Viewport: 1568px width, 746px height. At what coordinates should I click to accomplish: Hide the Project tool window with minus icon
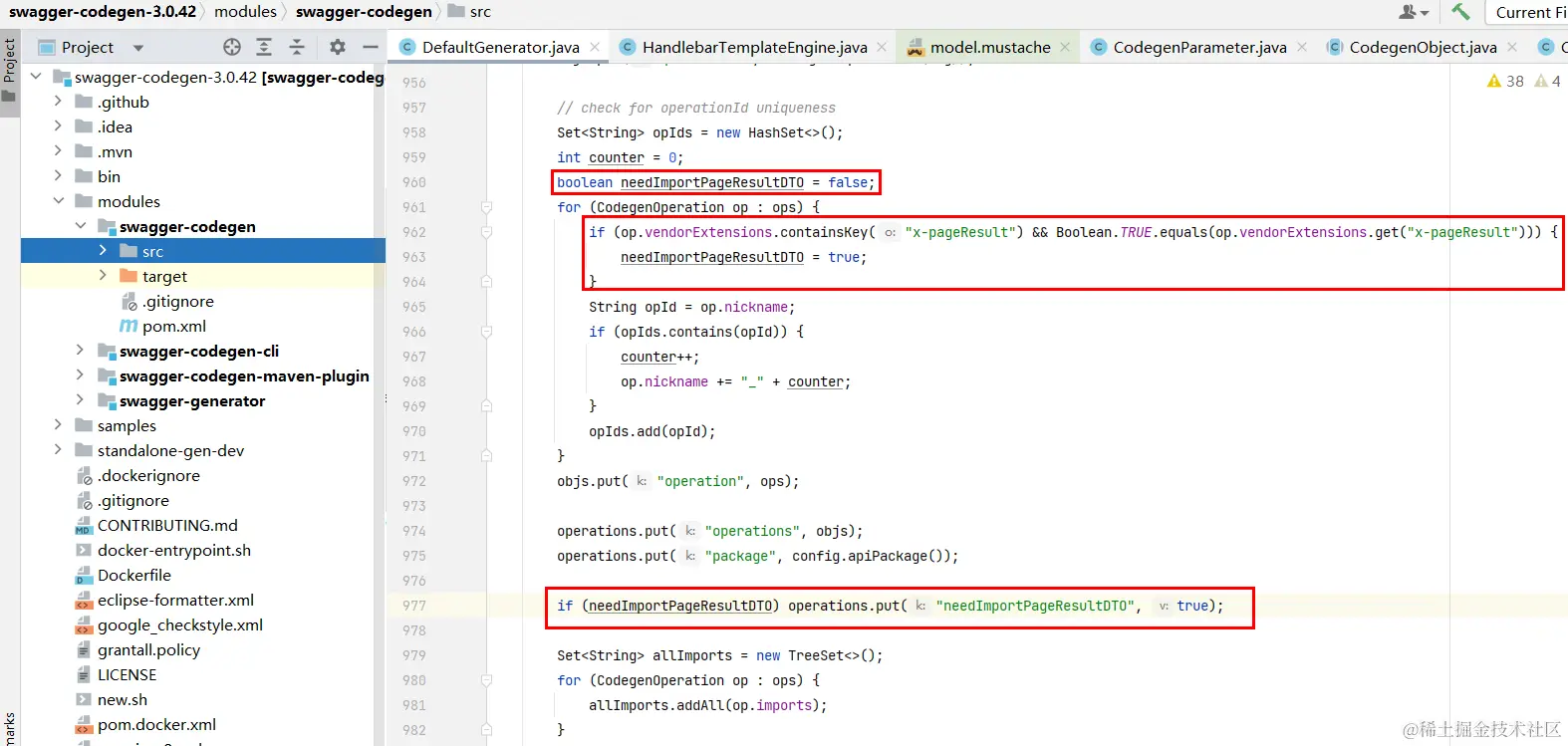[x=371, y=47]
